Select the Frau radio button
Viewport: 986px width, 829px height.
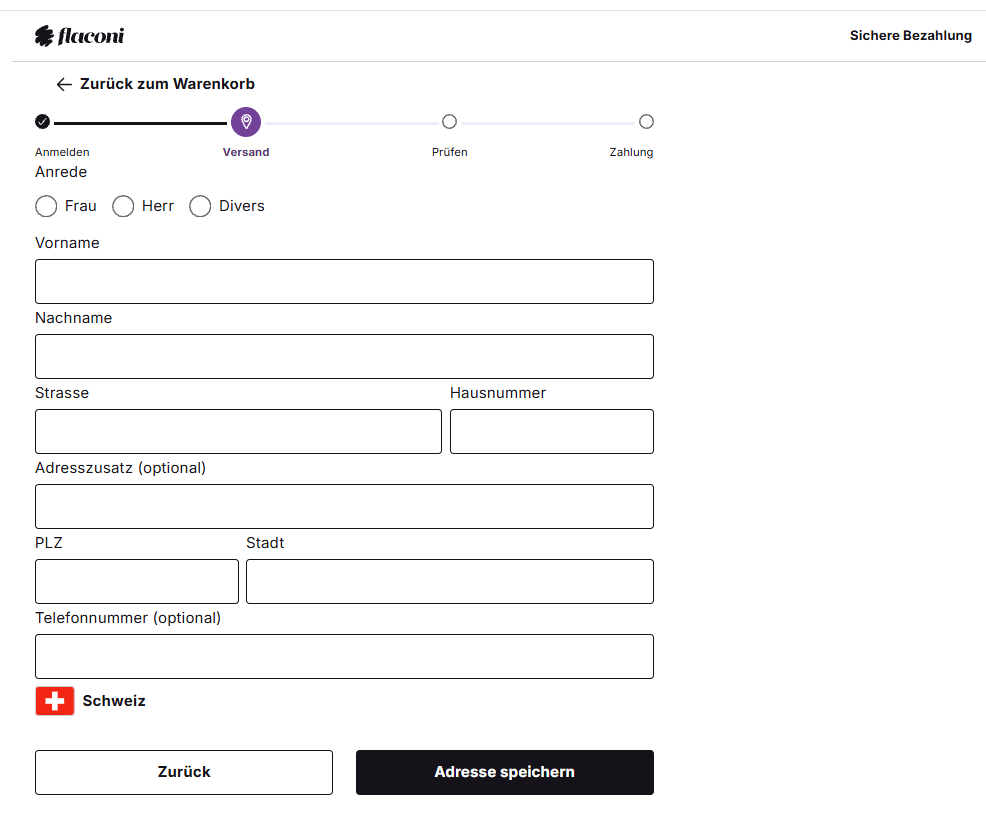click(46, 206)
